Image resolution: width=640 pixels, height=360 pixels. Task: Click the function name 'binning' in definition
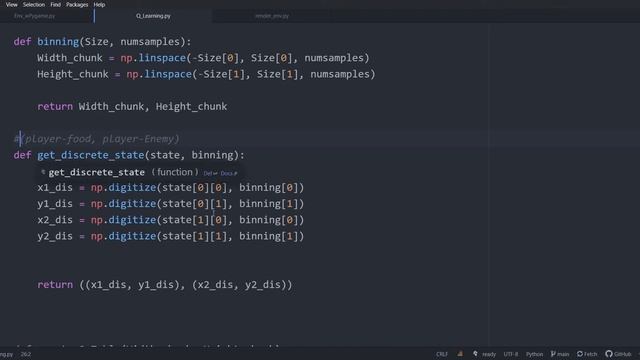(x=58, y=42)
